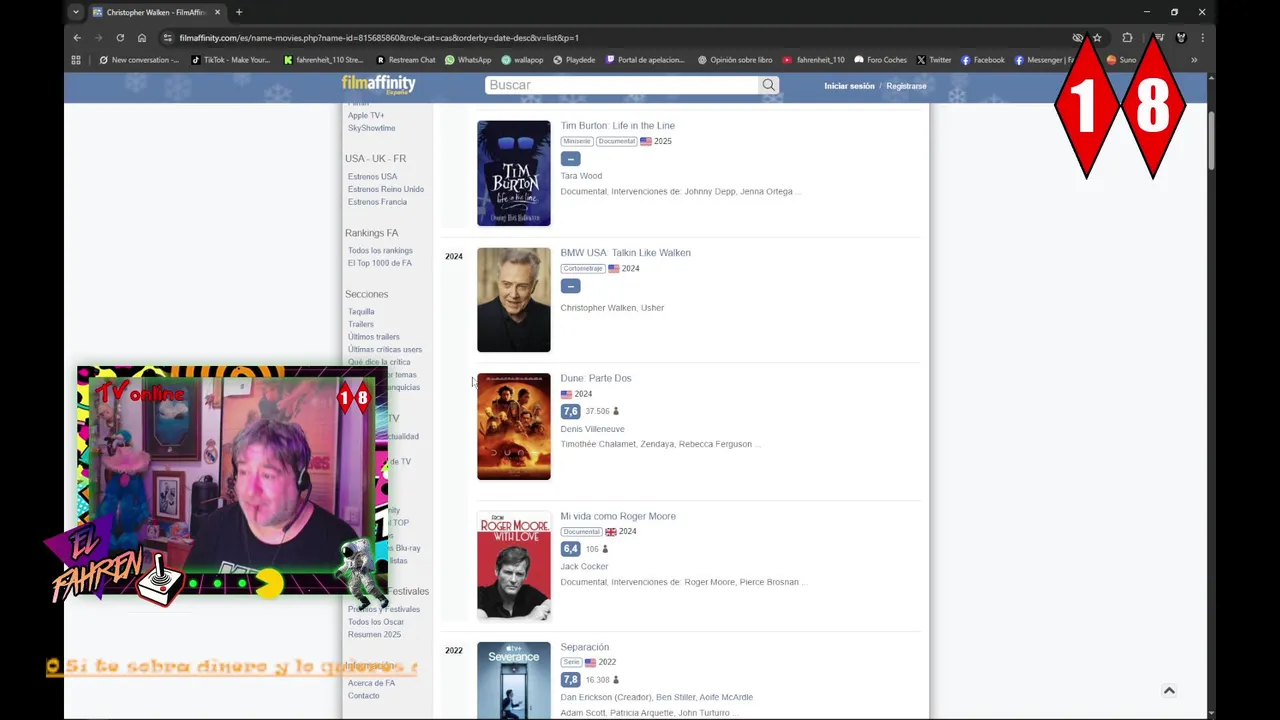Click the FilmAffinity logo

(x=378, y=85)
